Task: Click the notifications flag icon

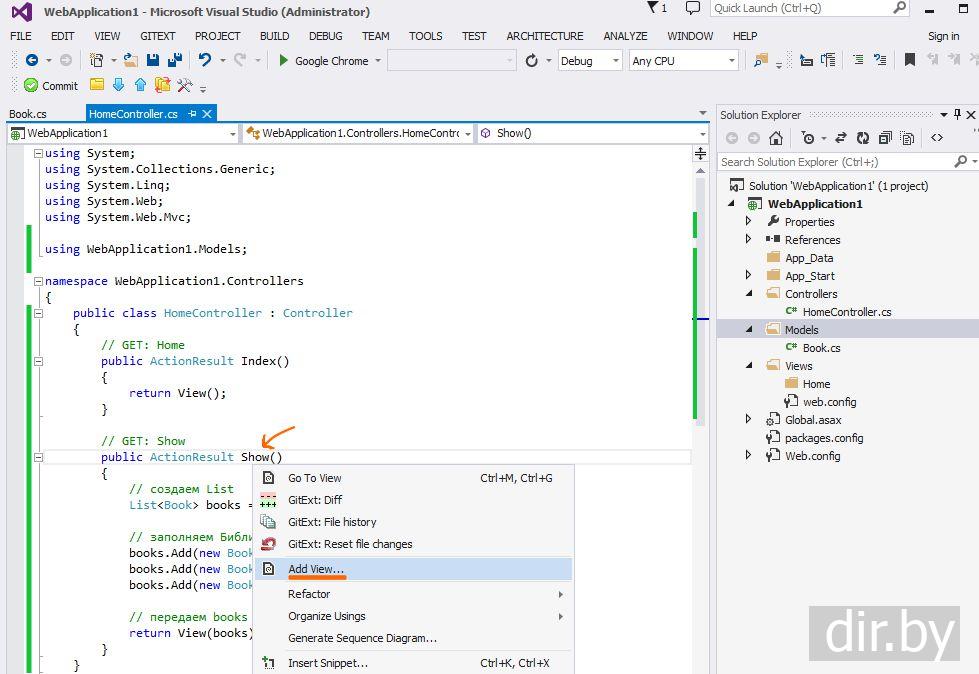Action: pos(653,9)
